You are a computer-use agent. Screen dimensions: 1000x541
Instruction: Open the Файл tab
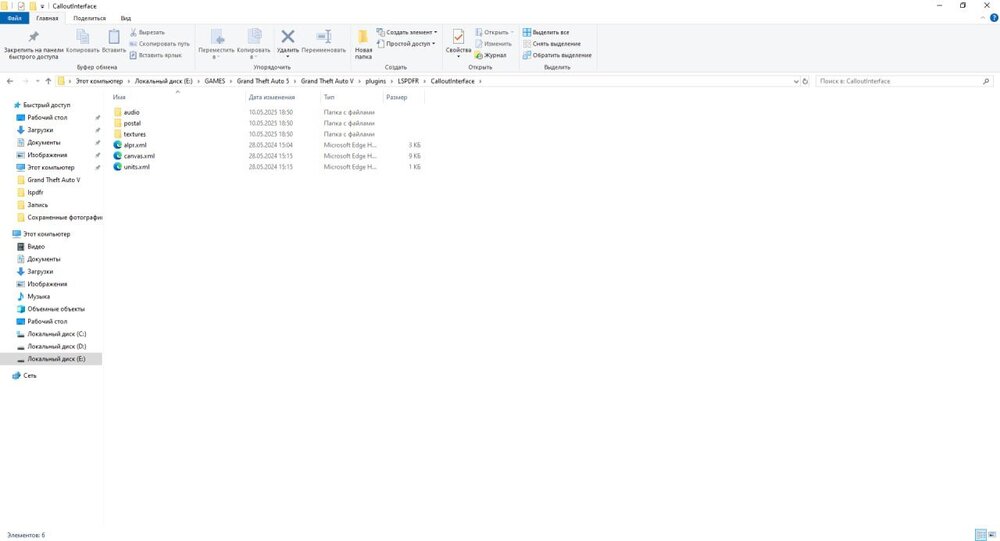(14, 18)
